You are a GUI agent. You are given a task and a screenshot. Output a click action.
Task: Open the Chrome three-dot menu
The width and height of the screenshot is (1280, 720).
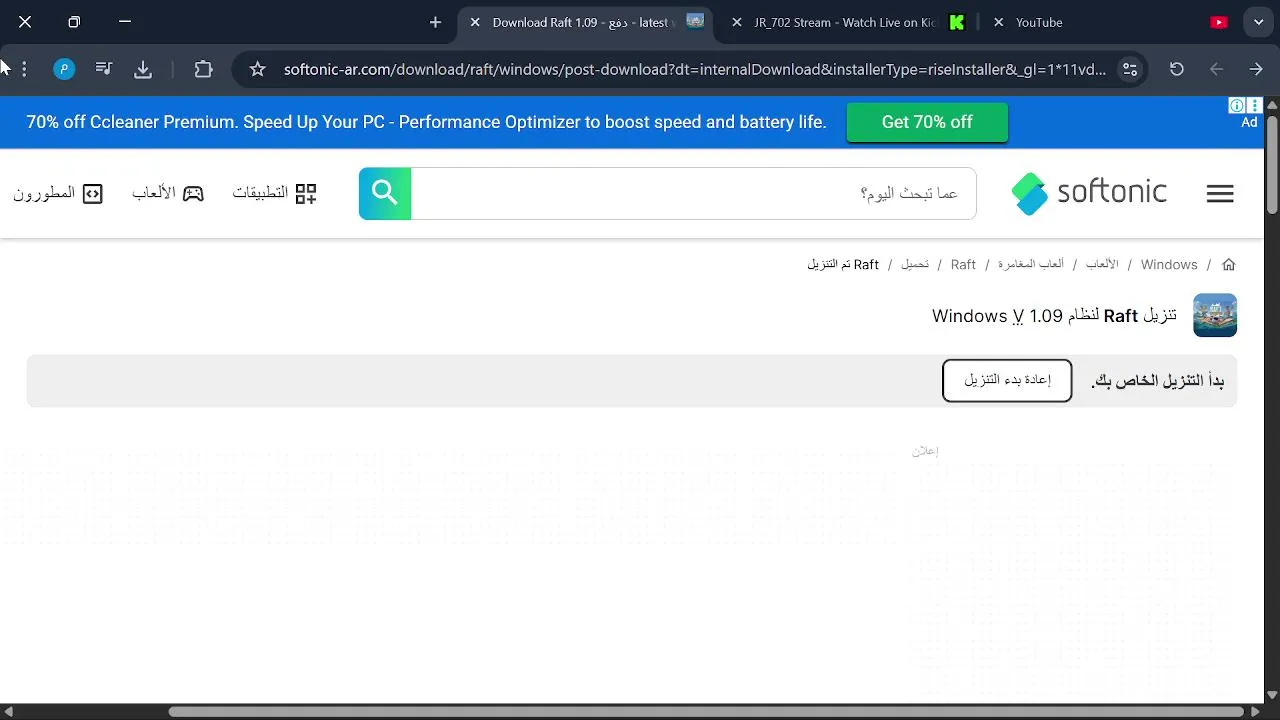pyautogui.click(x=24, y=69)
